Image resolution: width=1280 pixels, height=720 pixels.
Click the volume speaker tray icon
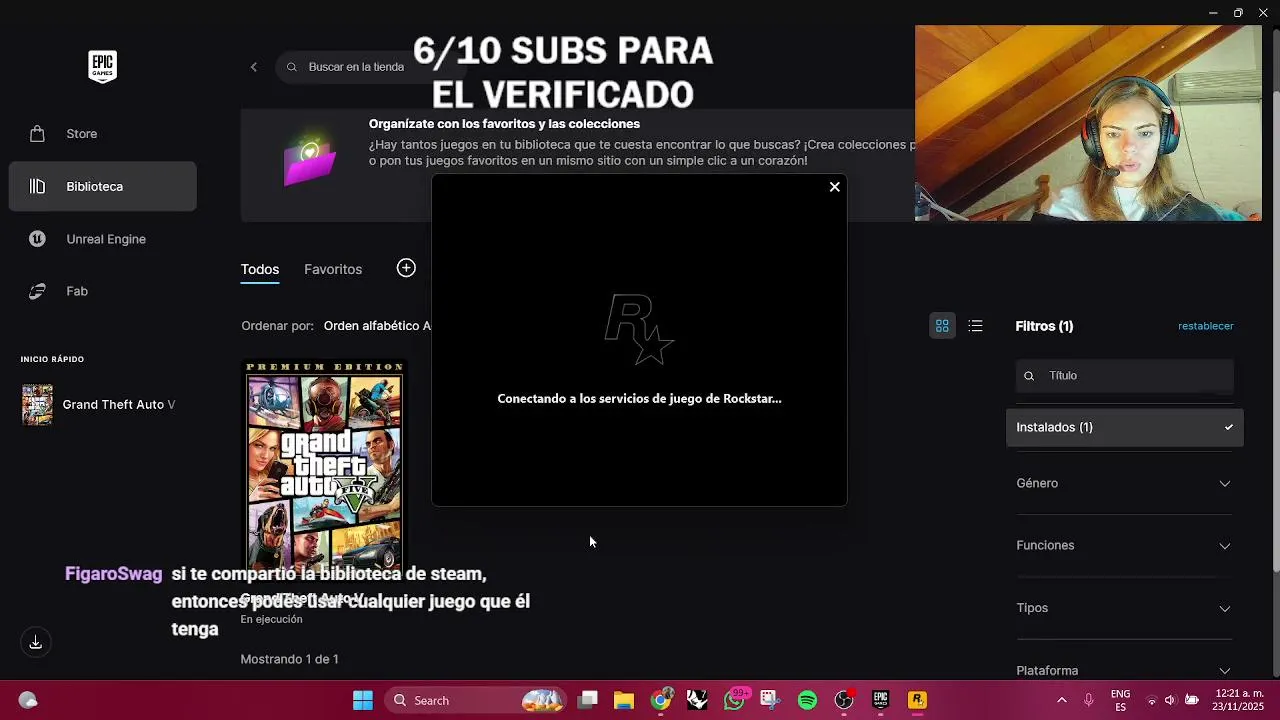pyautogui.click(x=1170, y=701)
